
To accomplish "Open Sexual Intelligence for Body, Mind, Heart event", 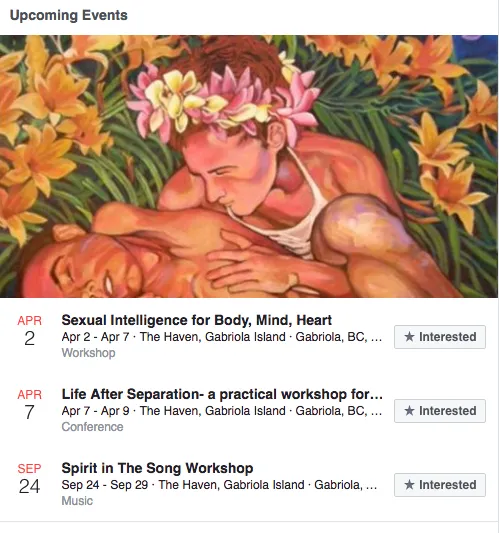I will (196, 320).
